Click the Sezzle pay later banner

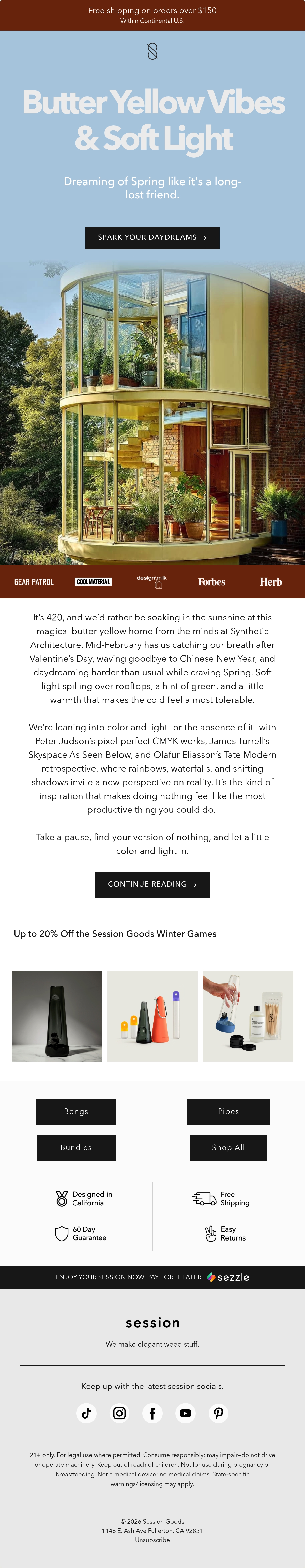click(x=152, y=1277)
